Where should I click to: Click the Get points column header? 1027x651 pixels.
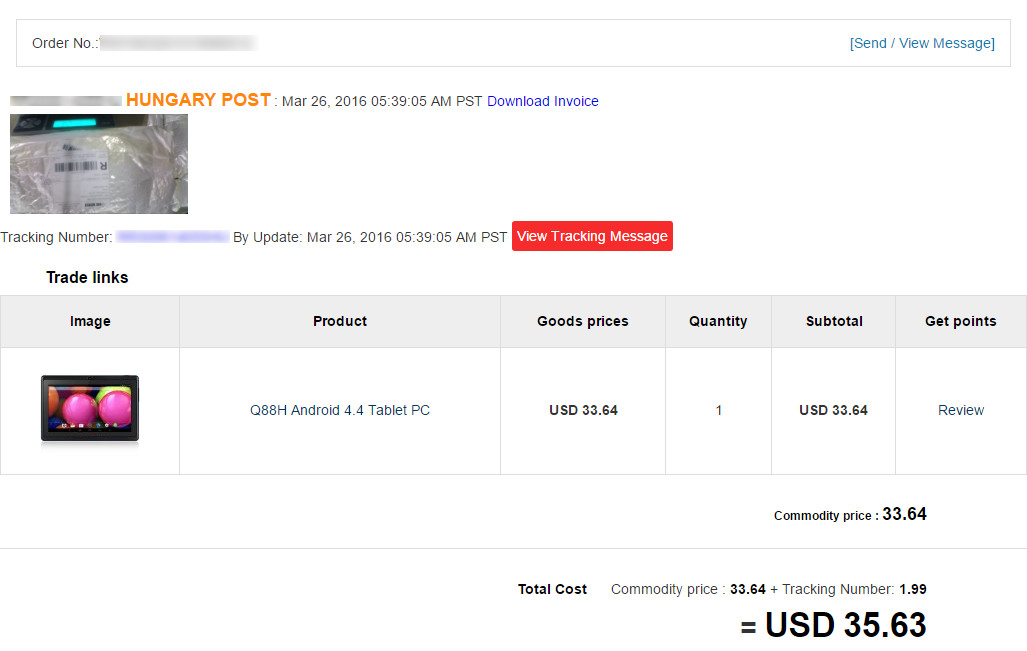[960, 321]
